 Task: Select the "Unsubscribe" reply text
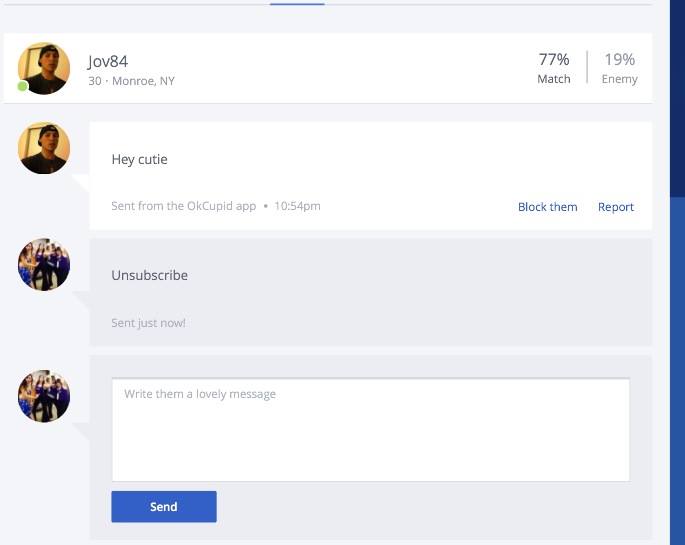149,275
